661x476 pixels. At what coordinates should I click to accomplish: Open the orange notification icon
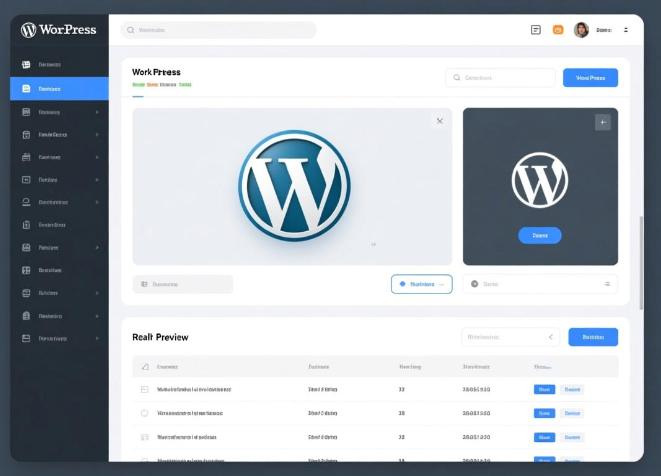click(x=558, y=30)
